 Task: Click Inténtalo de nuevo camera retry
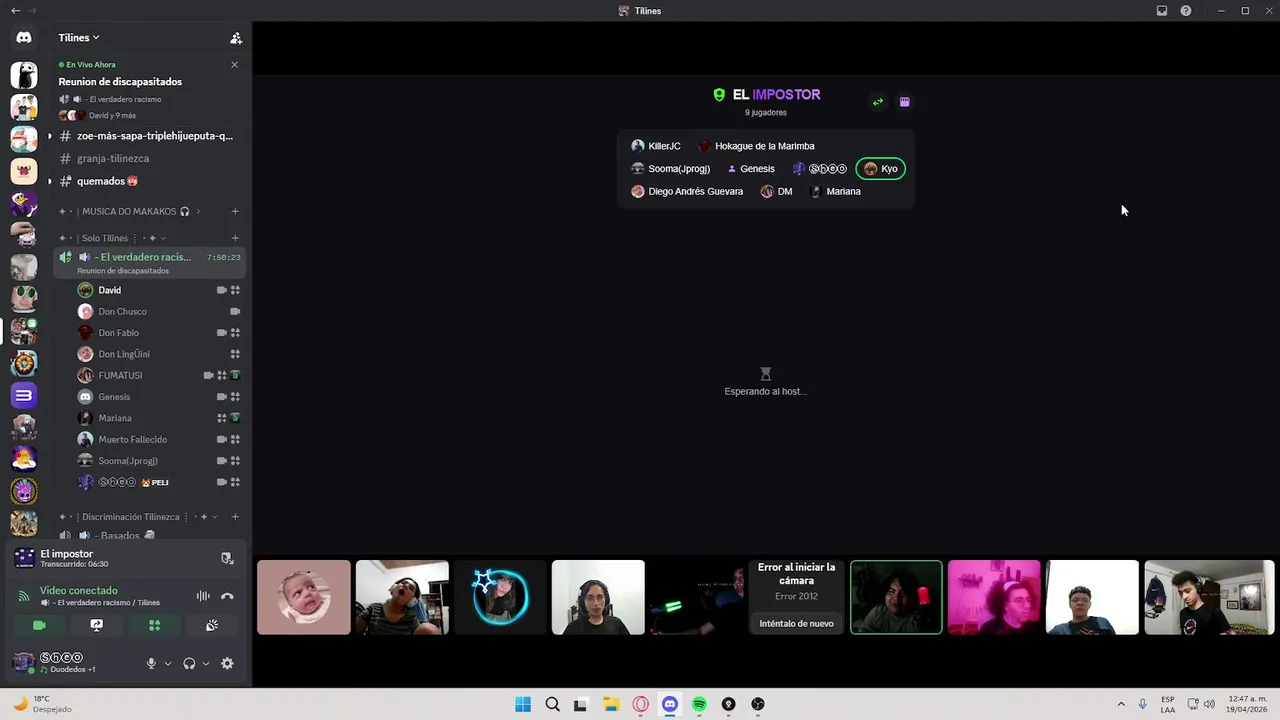click(x=796, y=623)
